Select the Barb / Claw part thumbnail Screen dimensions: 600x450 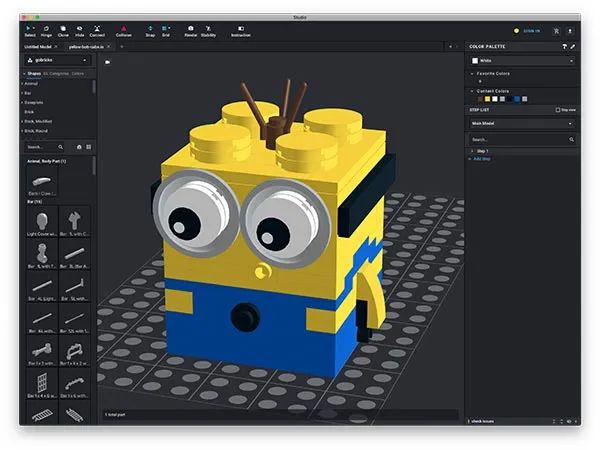point(42,183)
